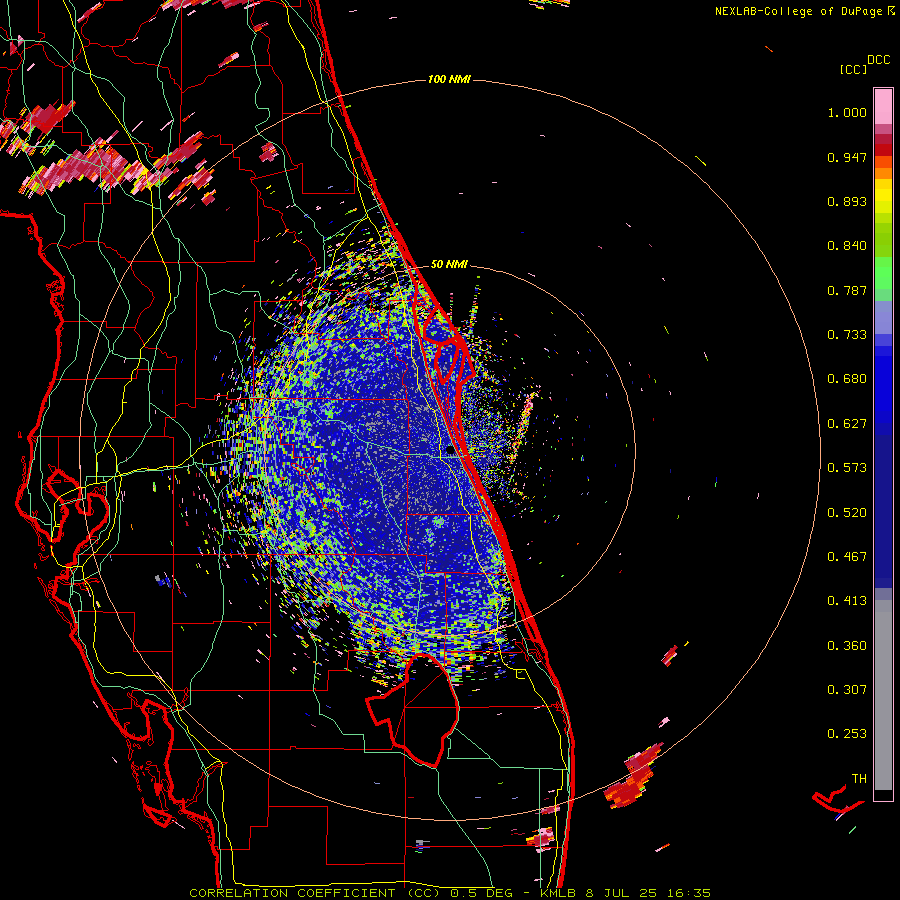Click the 0.893 color scale value
900x900 pixels.
click(847, 201)
